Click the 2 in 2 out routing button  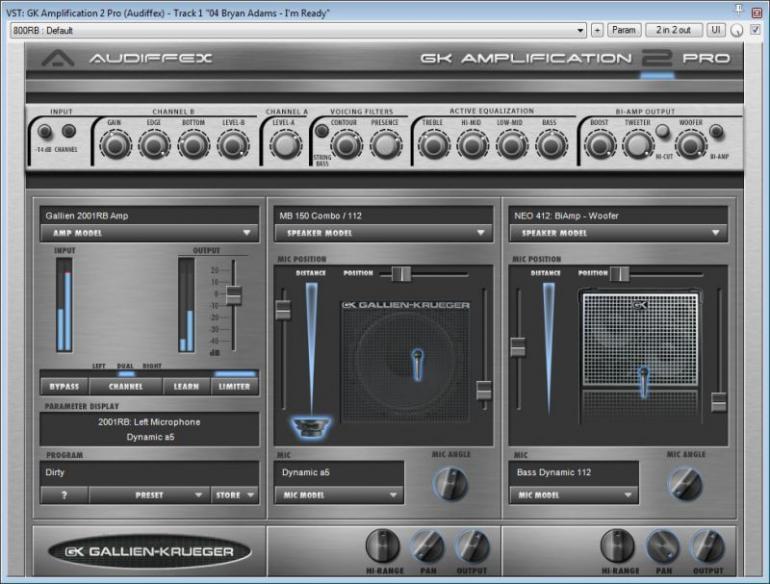click(673, 30)
